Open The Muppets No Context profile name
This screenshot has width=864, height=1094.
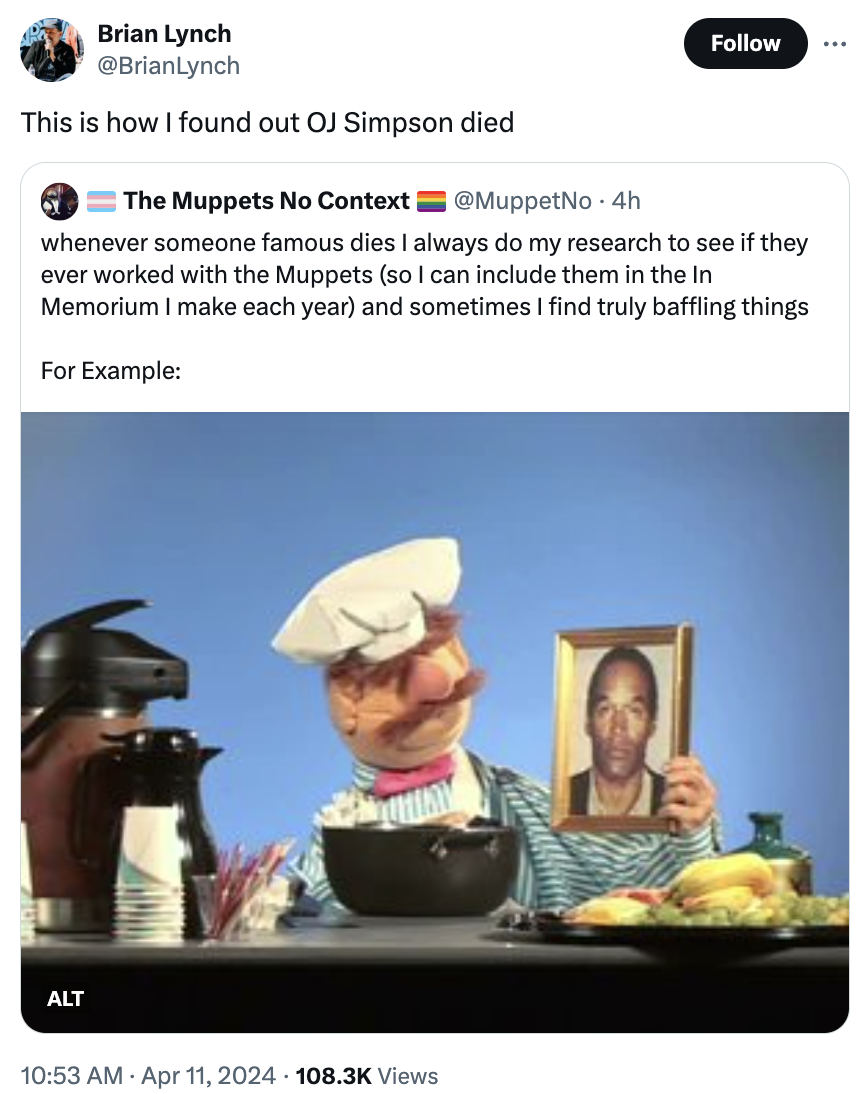pos(266,201)
